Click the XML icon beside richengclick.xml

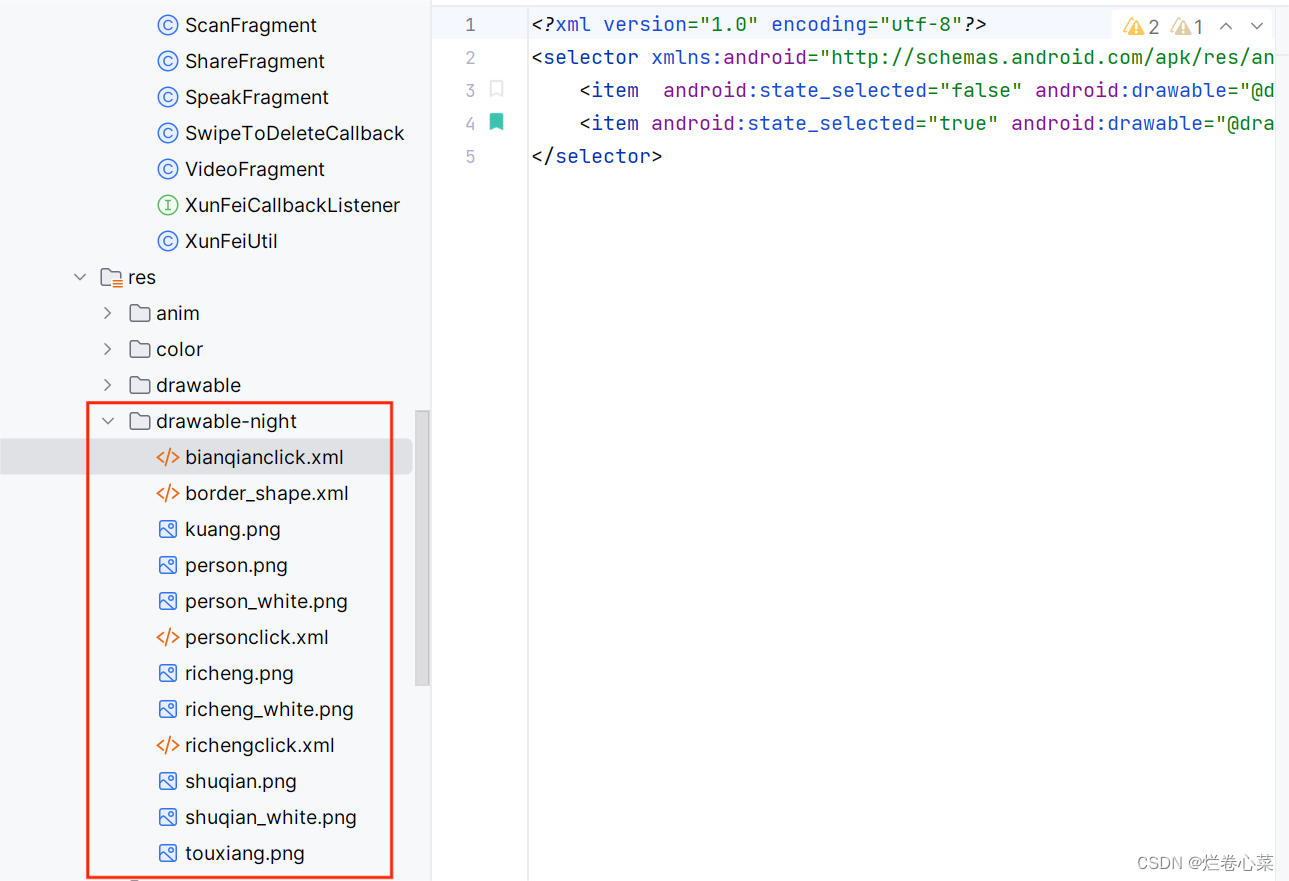click(x=166, y=745)
